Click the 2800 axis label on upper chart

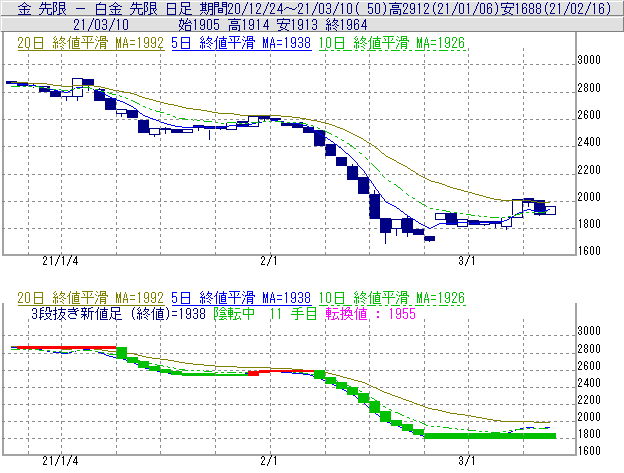click(x=589, y=88)
